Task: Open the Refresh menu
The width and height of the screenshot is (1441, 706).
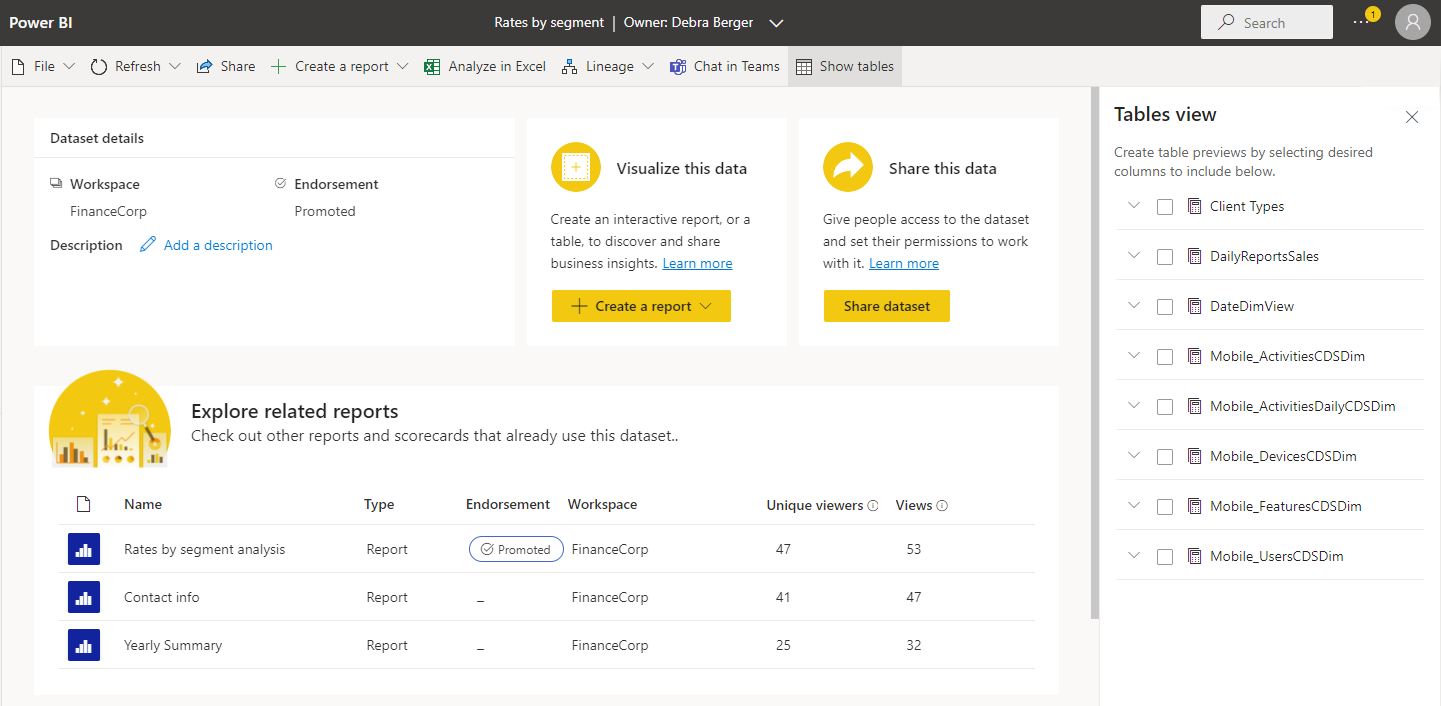Action: point(136,67)
